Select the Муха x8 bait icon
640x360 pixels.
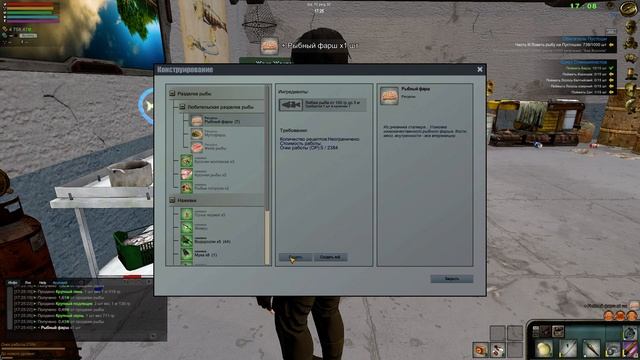point(187,253)
